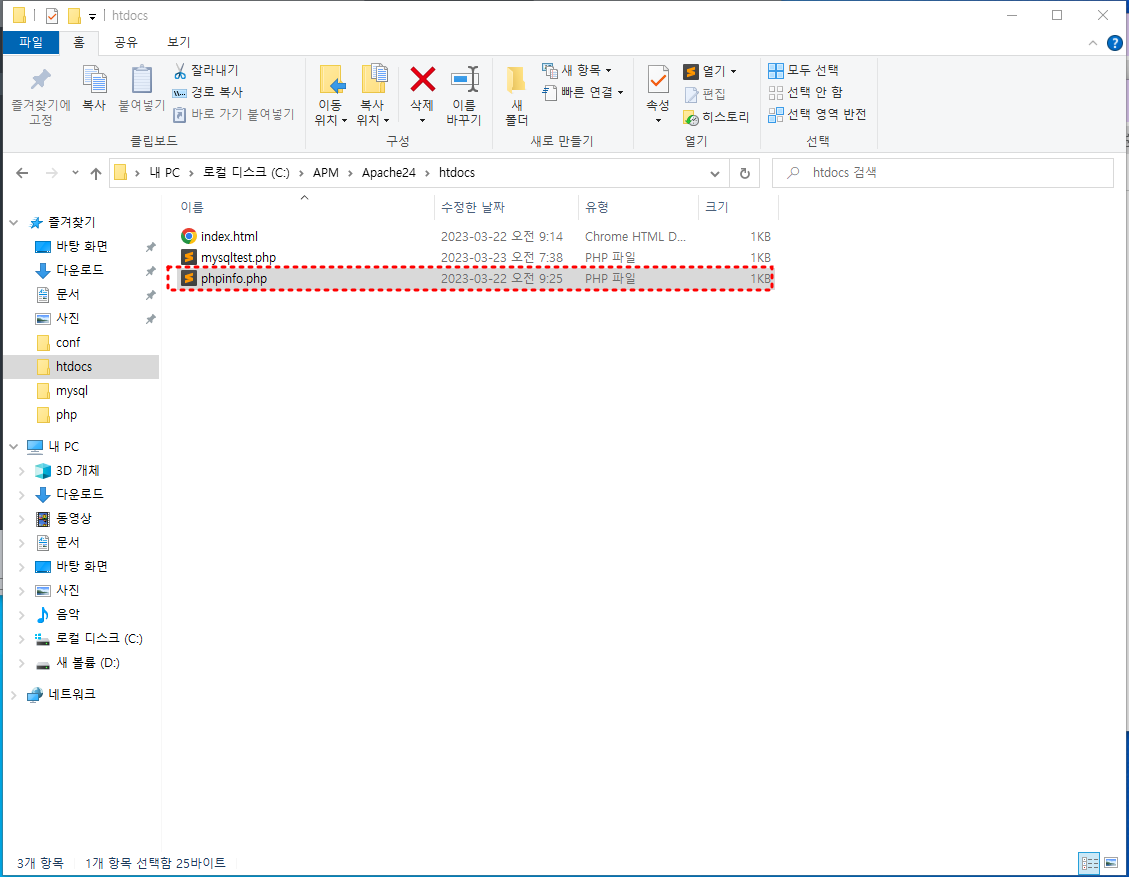This screenshot has width=1129, height=877.
Task: Click the Edit (편집) command
Action: pos(705,94)
